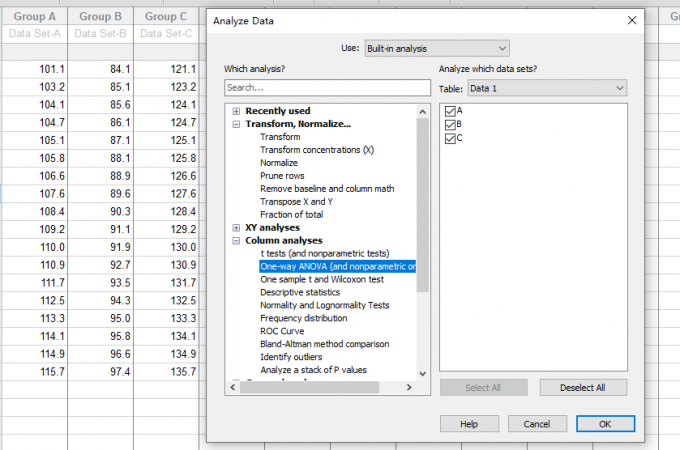This screenshot has width=680, height=450.
Task: Open the Table Data 1 dropdown
Action: (547, 88)
